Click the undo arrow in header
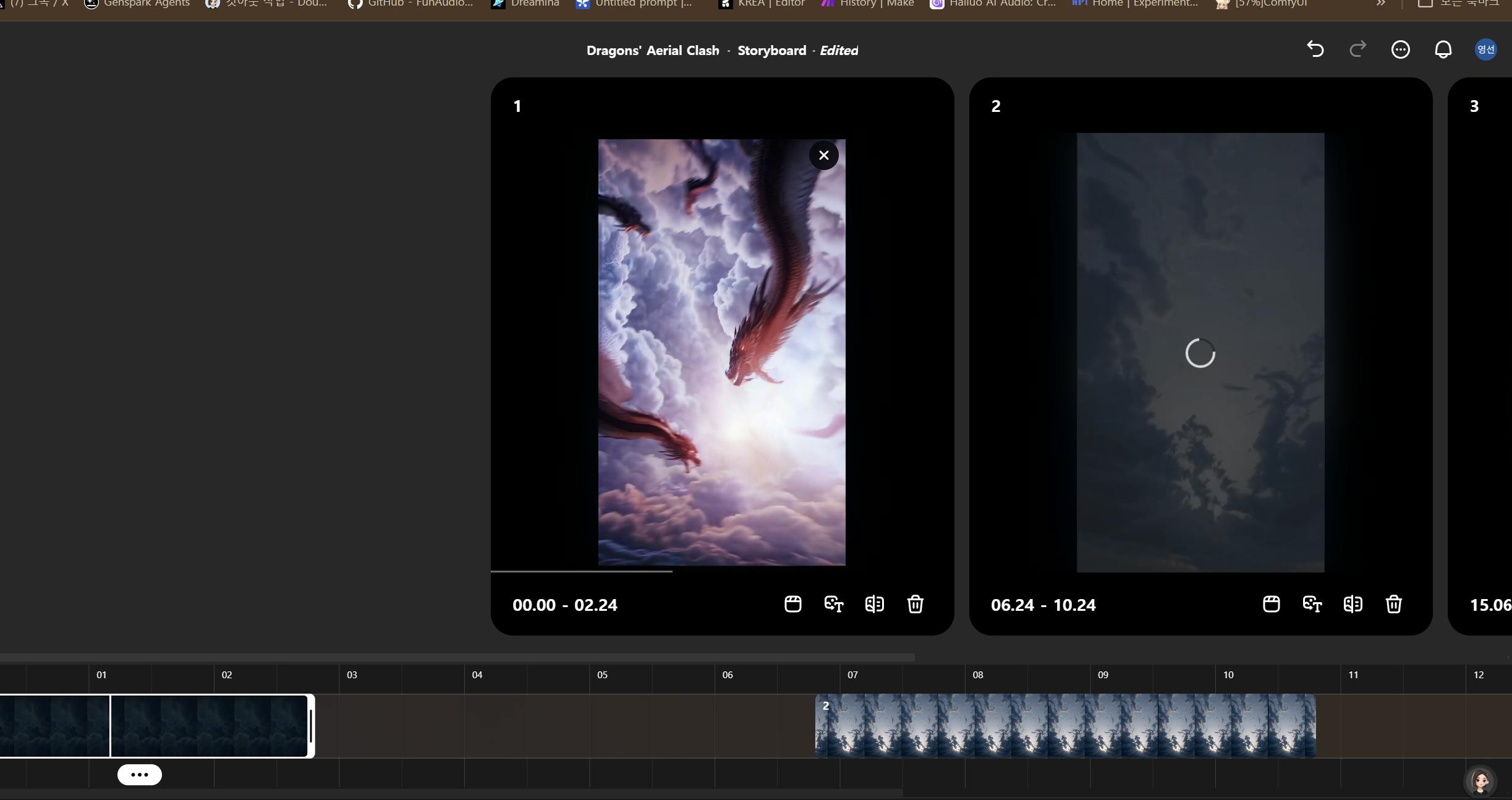 (1315, 49)
